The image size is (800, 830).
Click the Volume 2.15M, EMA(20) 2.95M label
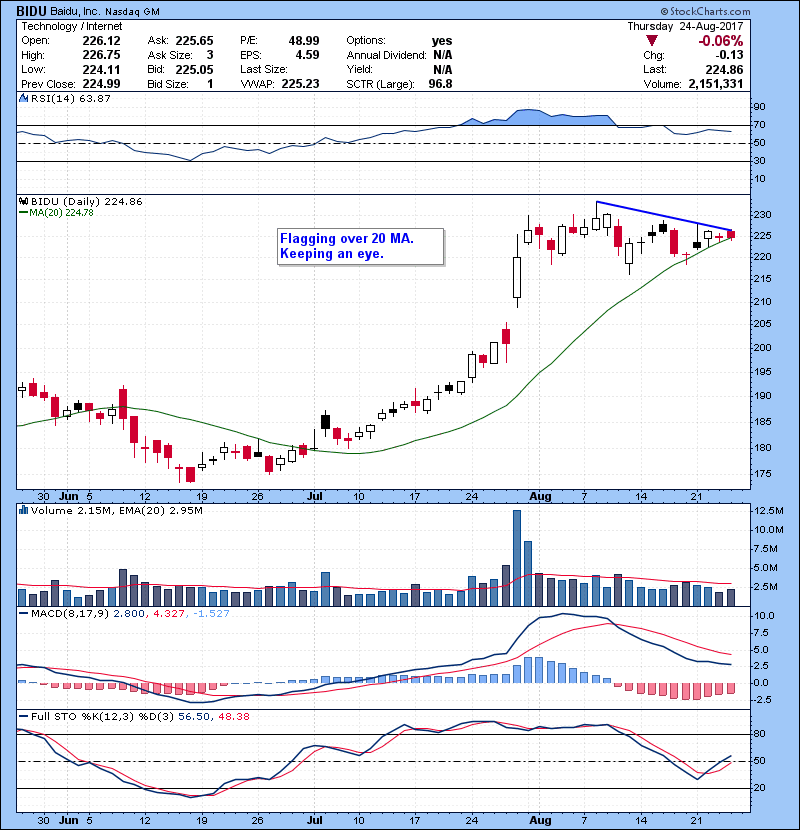click(x=116, y=510)
